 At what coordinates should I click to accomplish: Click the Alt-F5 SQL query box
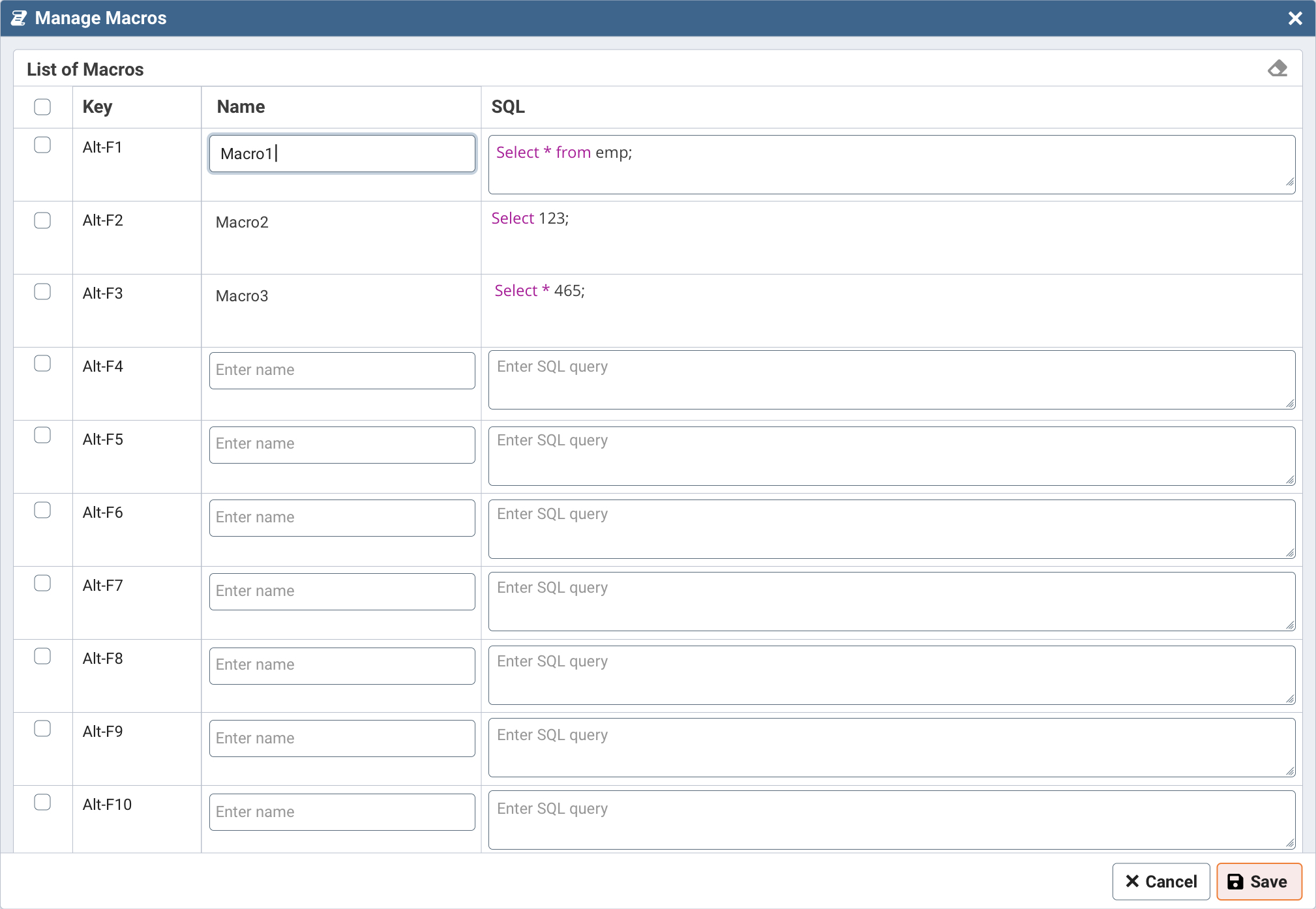coord(891,456)
